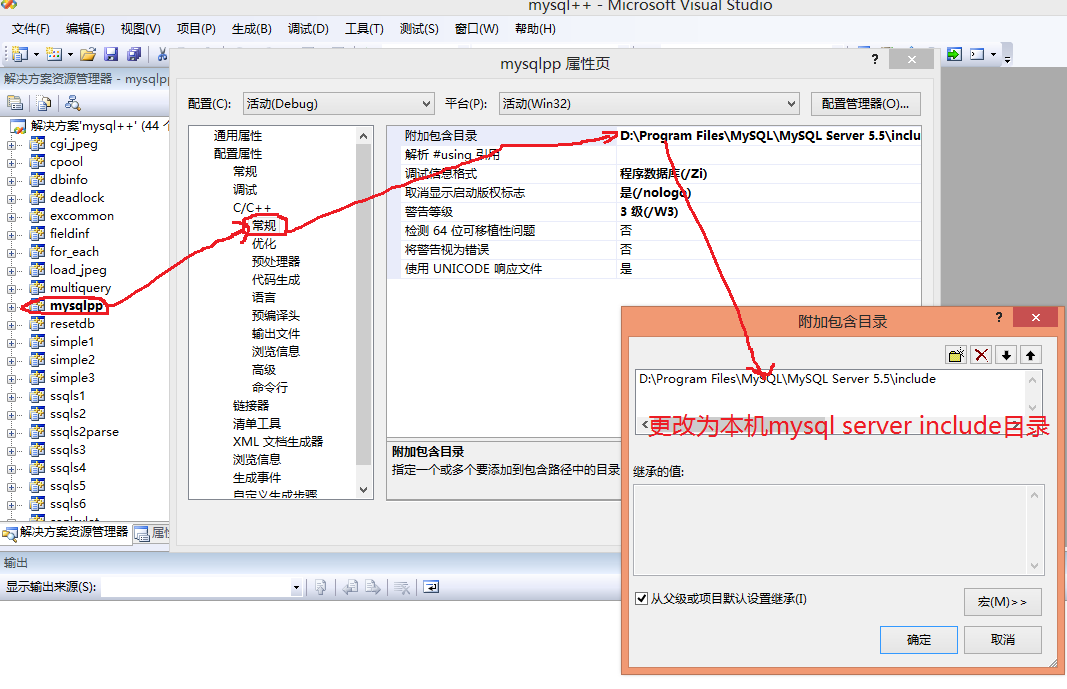Open the 编辑(E) menu
The width and height of the screenshot is (1067, 689).
[85, 29]
